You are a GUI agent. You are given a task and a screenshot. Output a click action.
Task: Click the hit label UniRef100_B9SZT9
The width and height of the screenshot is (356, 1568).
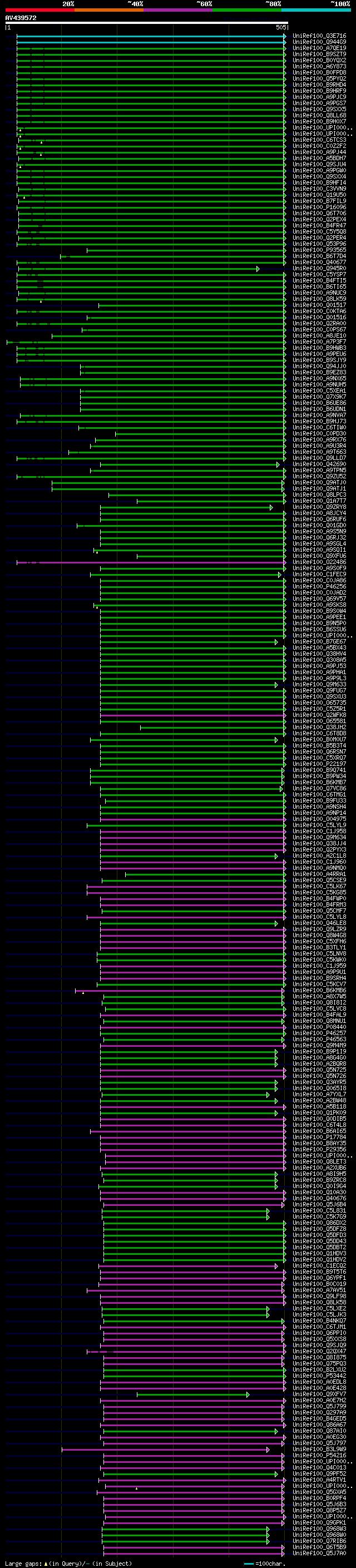click(x=319, y=54)
